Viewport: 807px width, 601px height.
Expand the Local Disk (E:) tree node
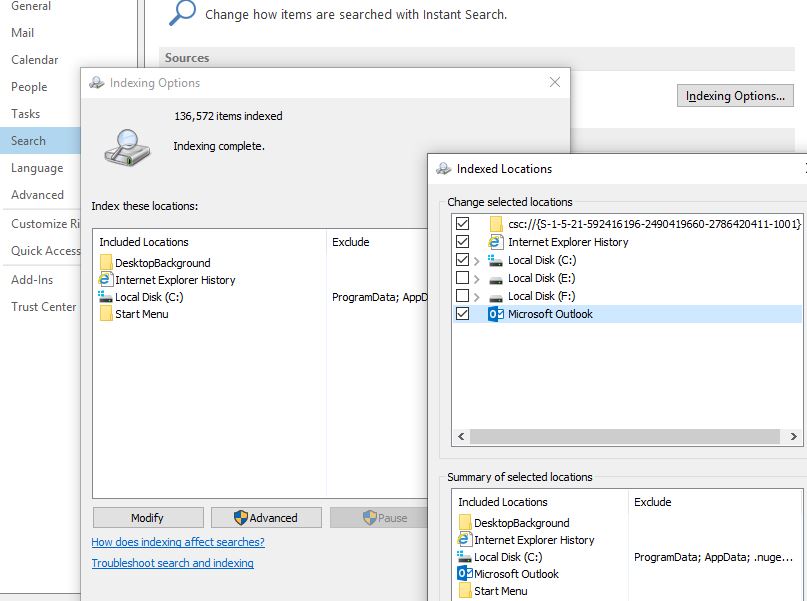point(477,278)
